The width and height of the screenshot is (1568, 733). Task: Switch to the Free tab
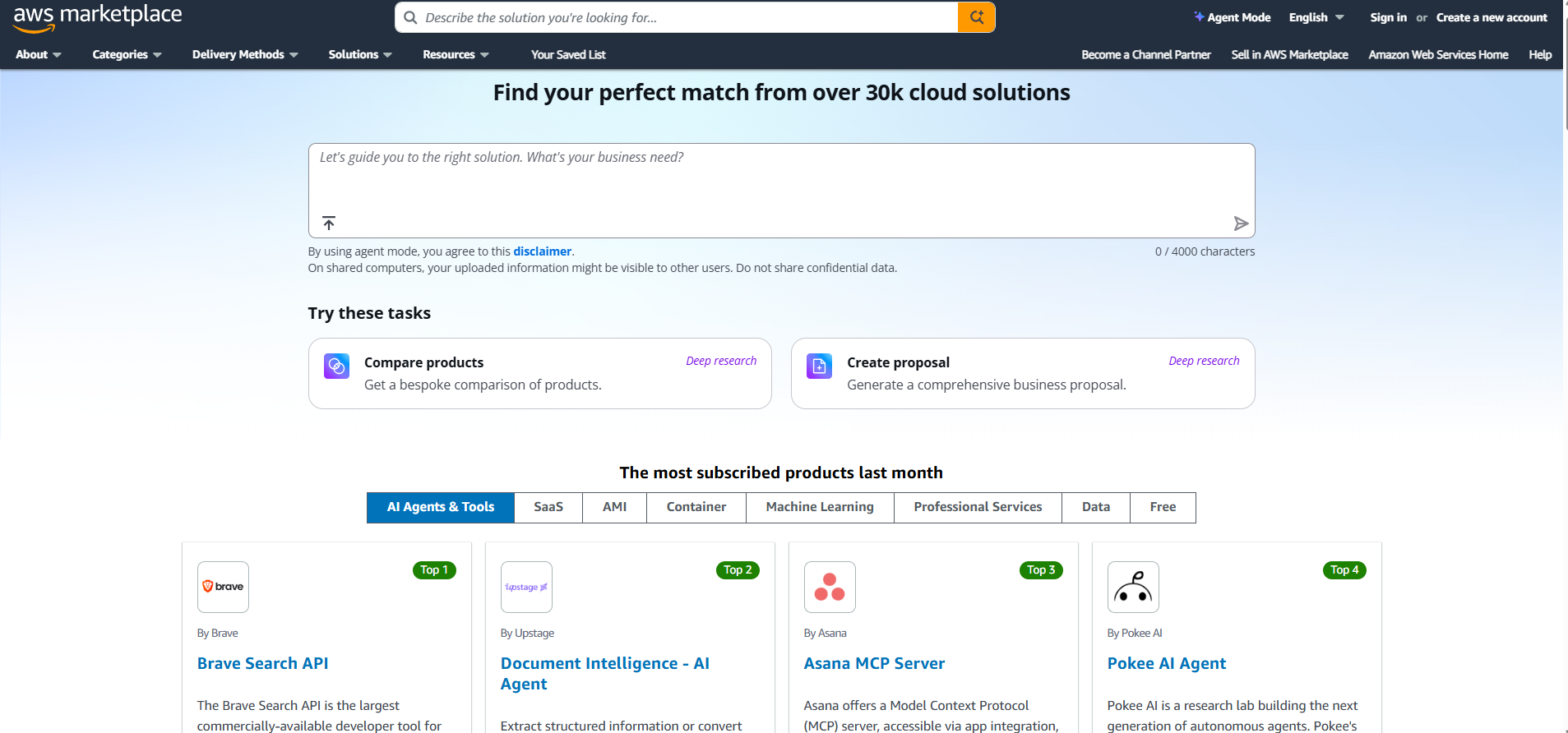click(1163, 507)
